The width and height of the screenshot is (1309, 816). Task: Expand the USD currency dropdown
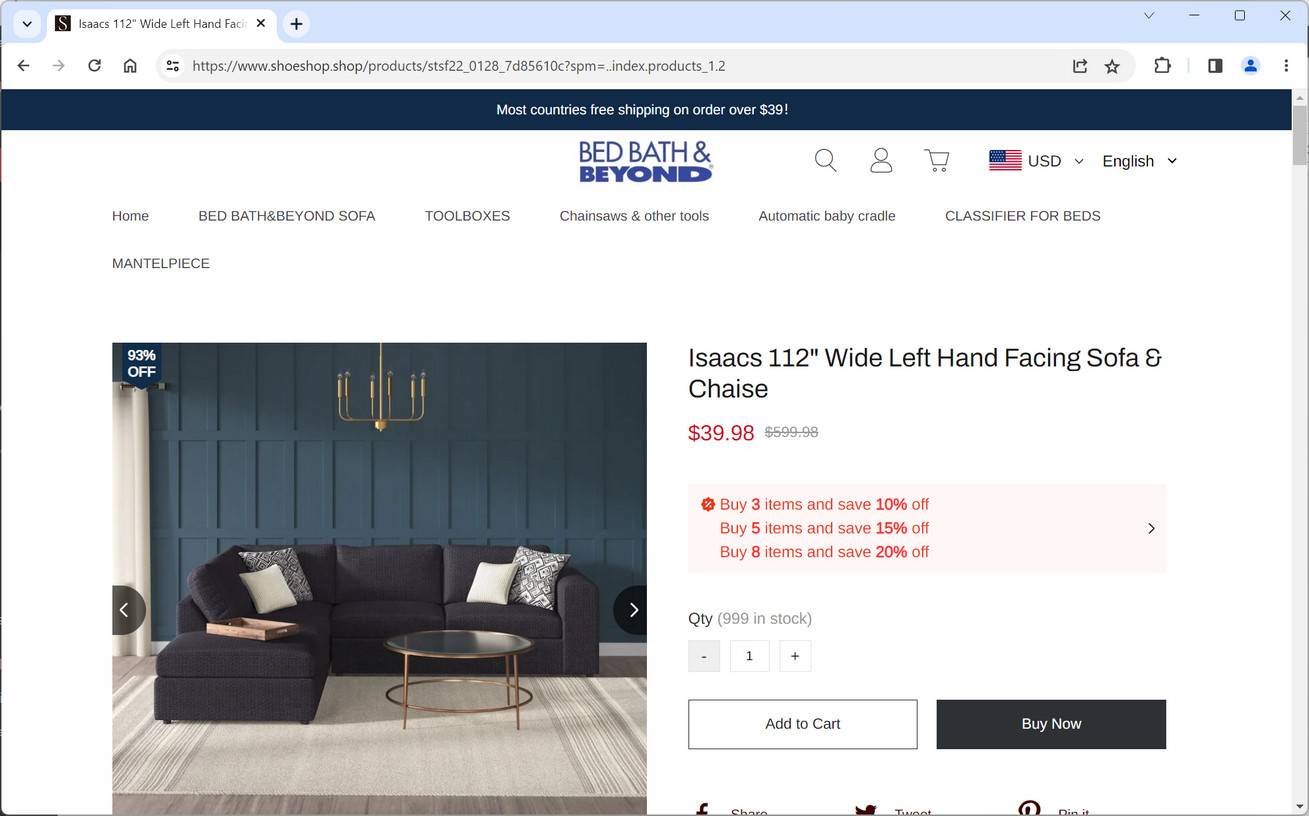[x=1036, y=161]
